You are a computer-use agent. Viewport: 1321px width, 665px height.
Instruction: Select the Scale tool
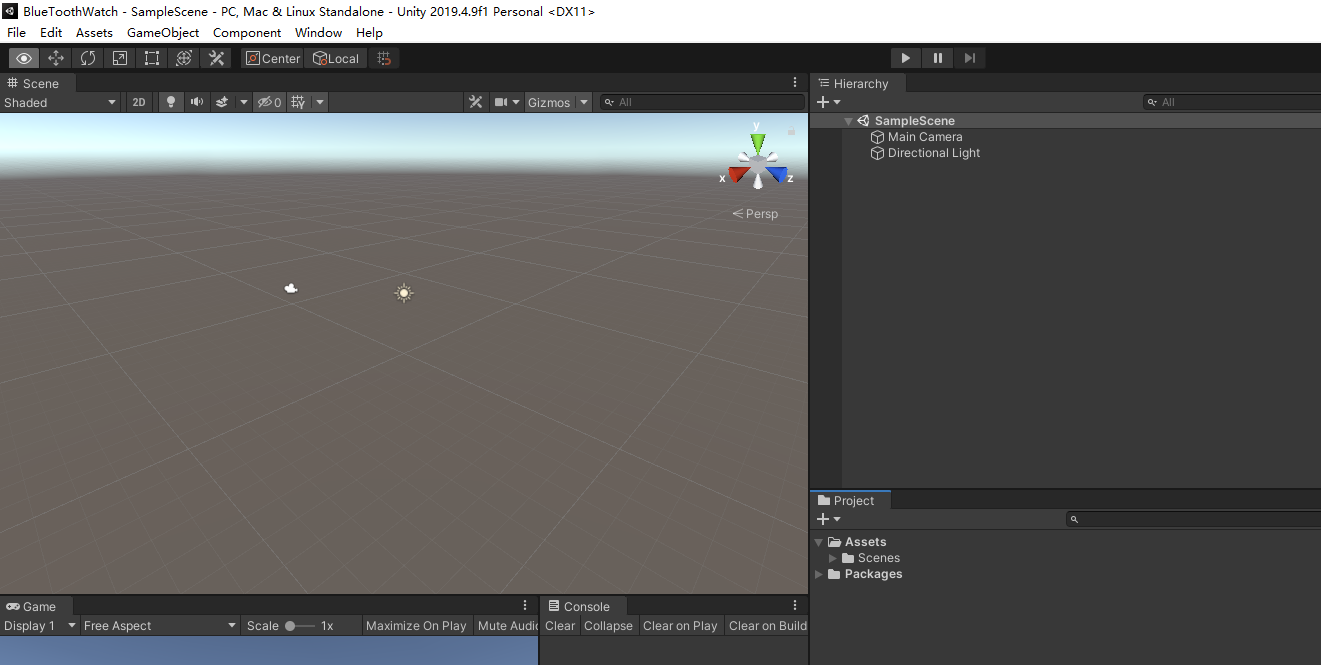(119, 58)
